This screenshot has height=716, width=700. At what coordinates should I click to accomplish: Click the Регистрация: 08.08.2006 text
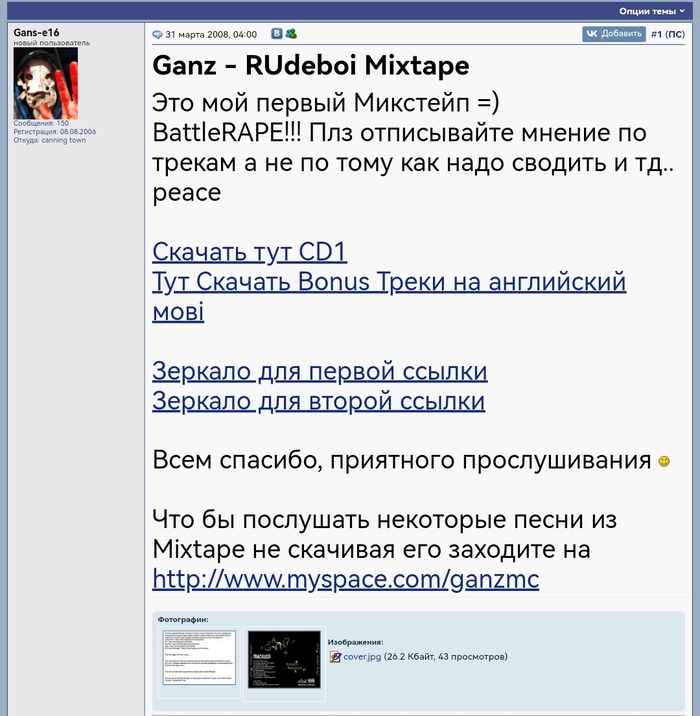(x=54, y=132)
